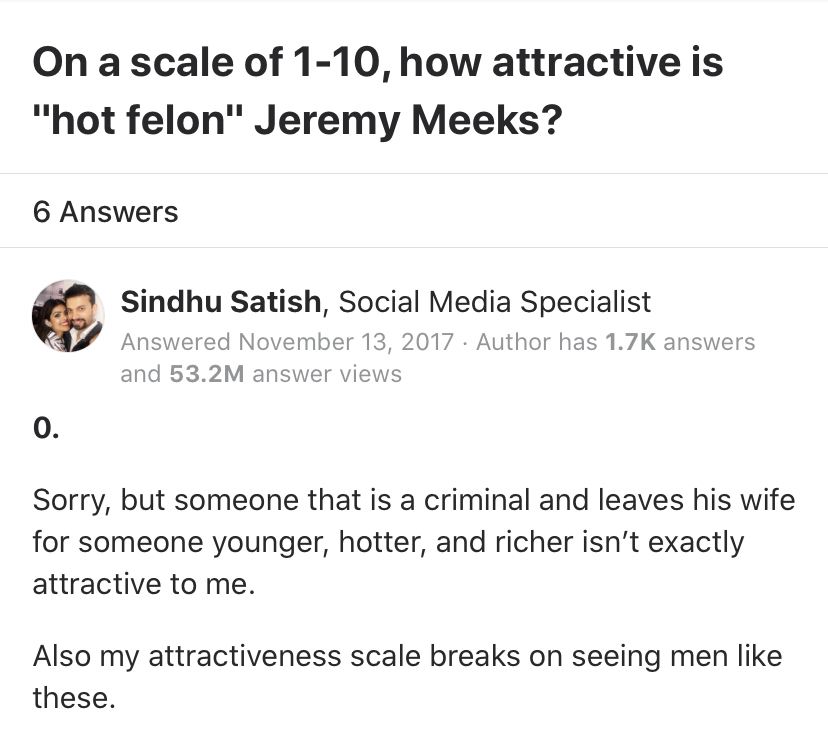Screen dimensions: 828x745
Task: Open Sindhu Satish's profile picture
Action: coord(68,316)
